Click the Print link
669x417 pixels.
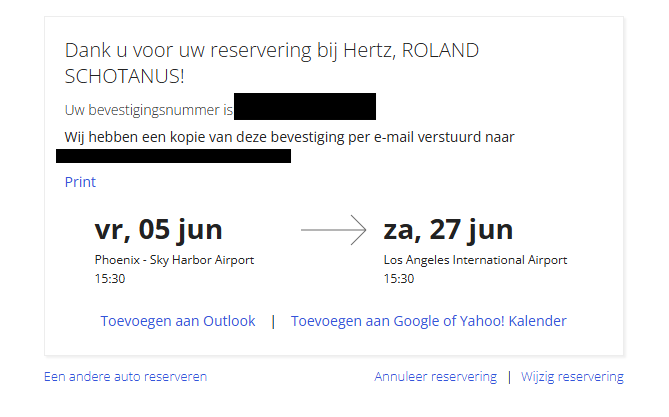[x=80, y=182]
